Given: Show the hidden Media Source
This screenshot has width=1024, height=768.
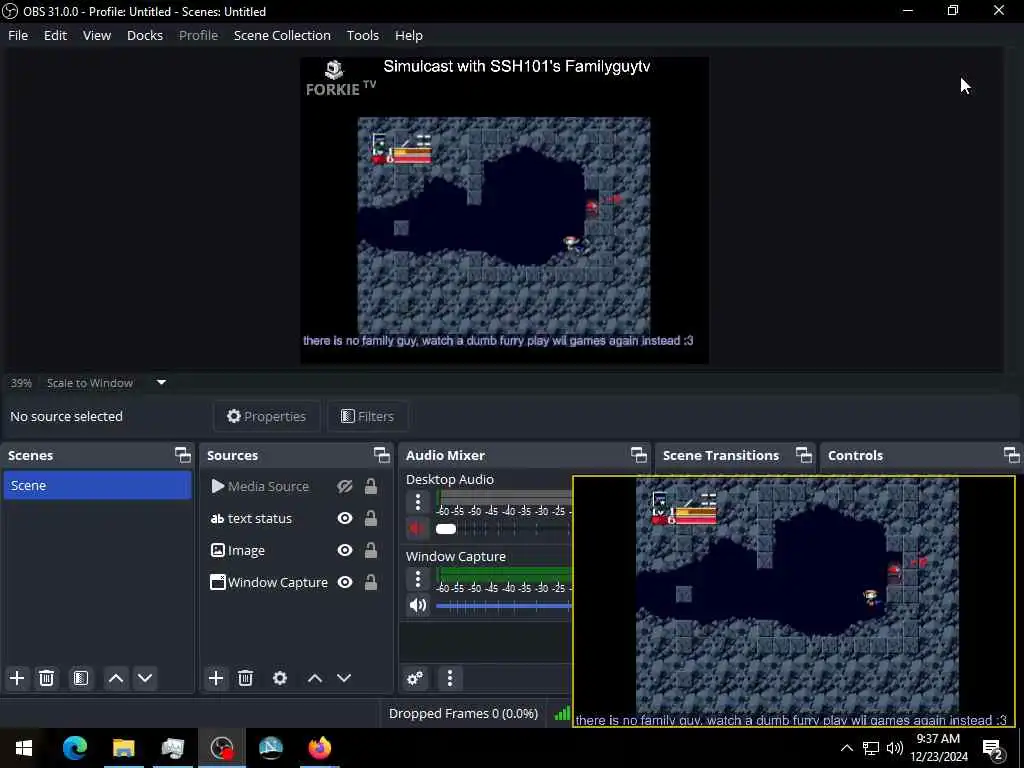Looking at the screenshot, I should coord(345,486).
